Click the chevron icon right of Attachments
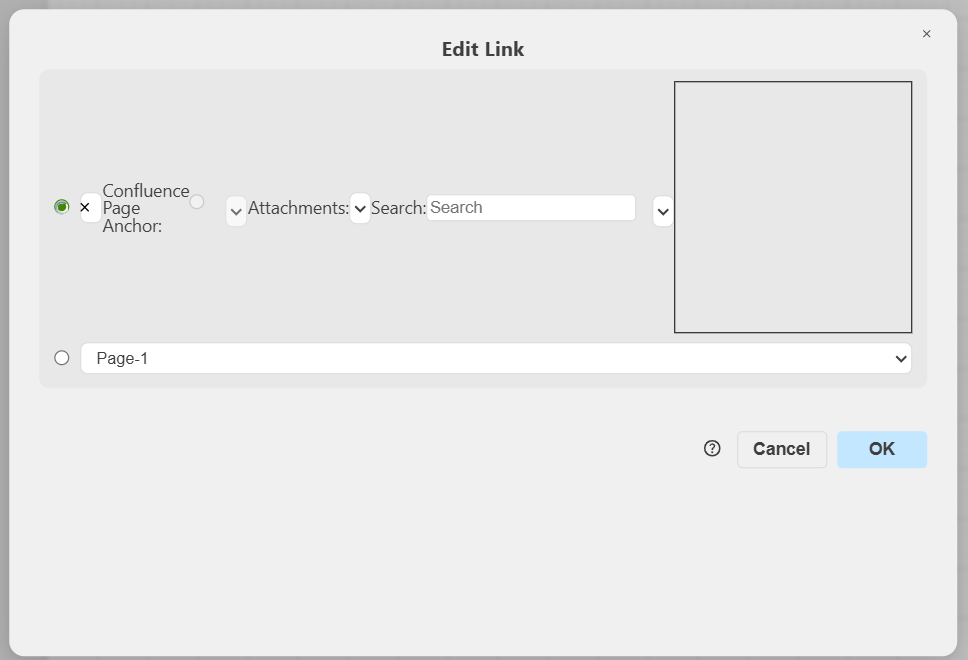 360,208
